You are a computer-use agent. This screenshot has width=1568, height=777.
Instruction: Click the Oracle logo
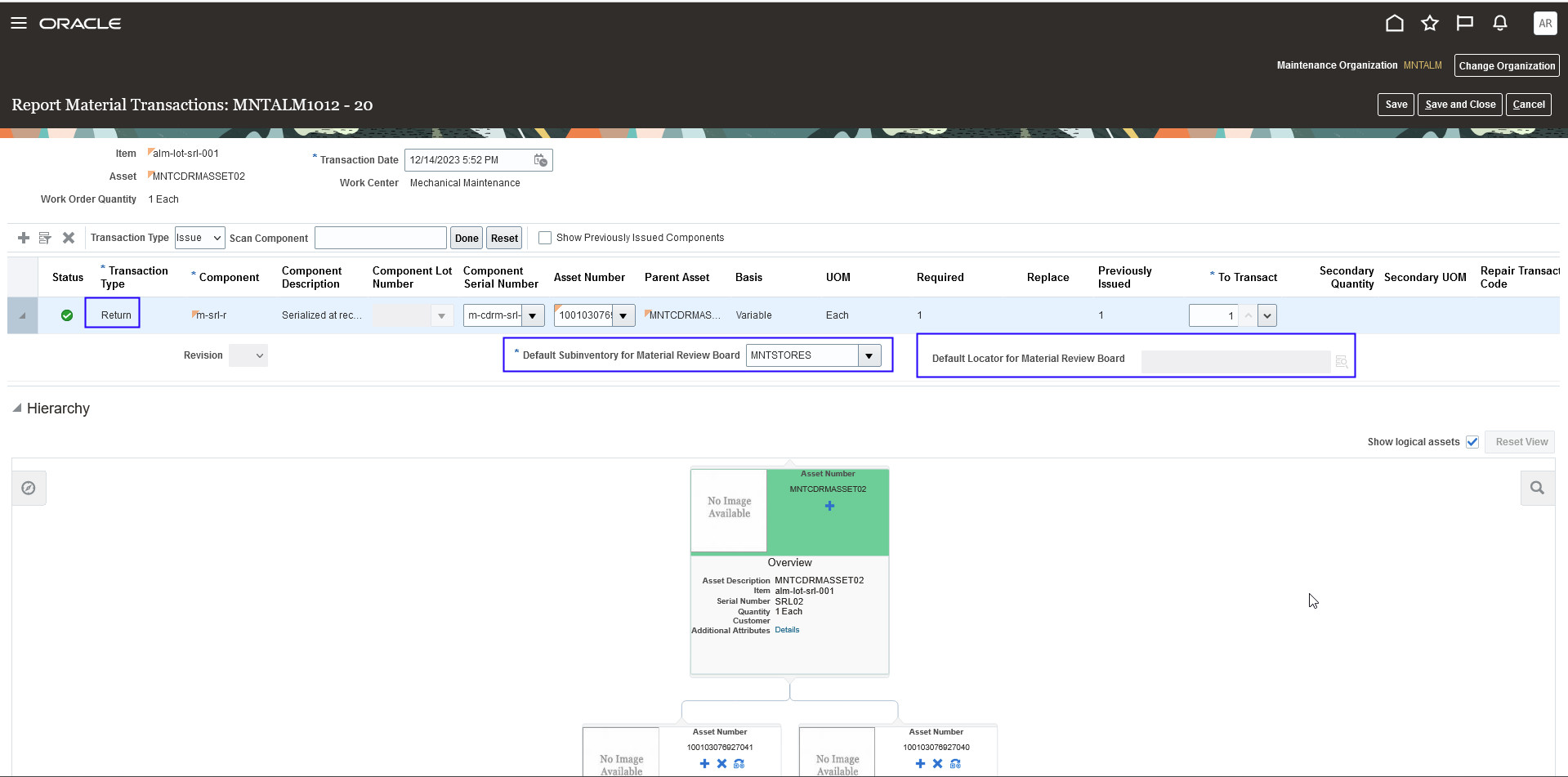(x=80, y=24)
